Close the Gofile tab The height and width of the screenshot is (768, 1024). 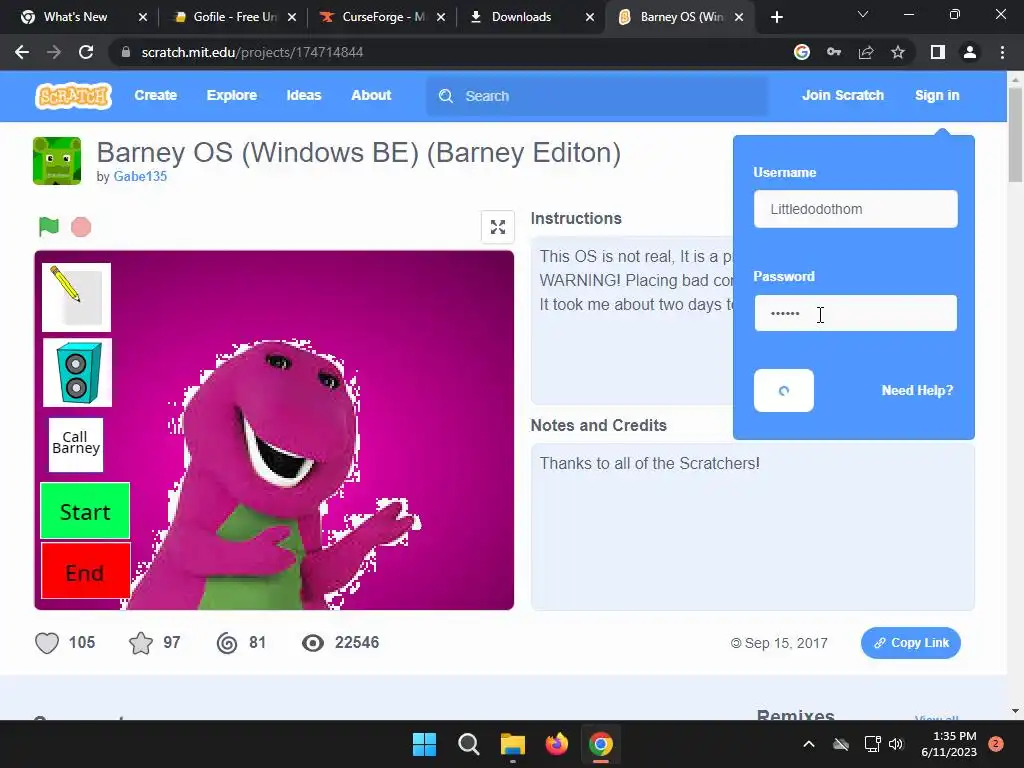[292, 17]
